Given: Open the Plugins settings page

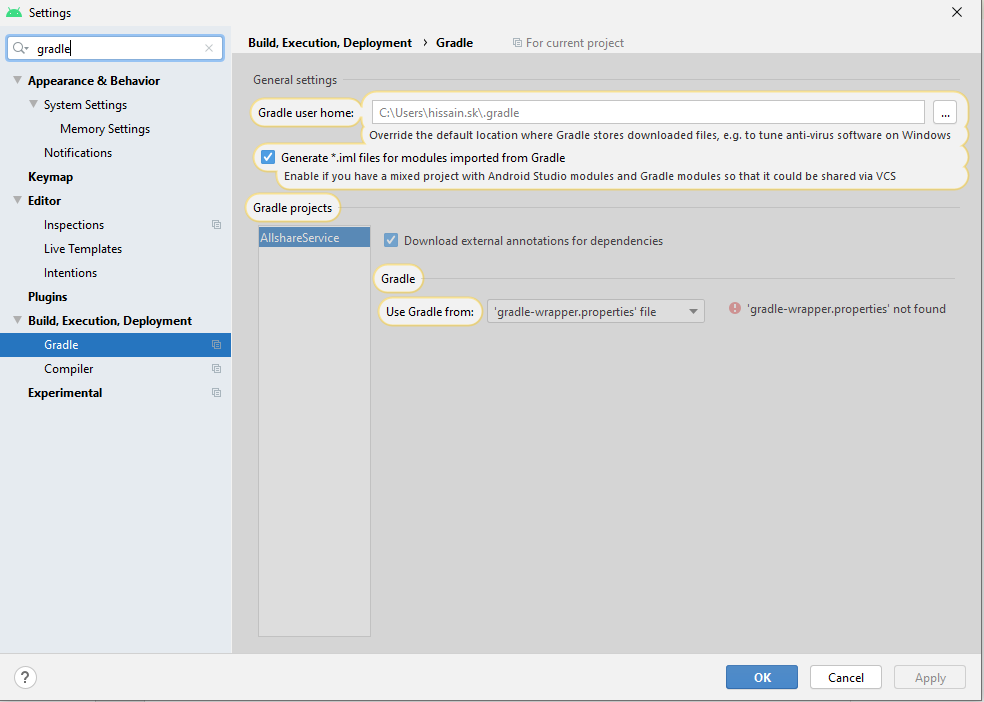Looking at the screenshot, I should [48, 297].
